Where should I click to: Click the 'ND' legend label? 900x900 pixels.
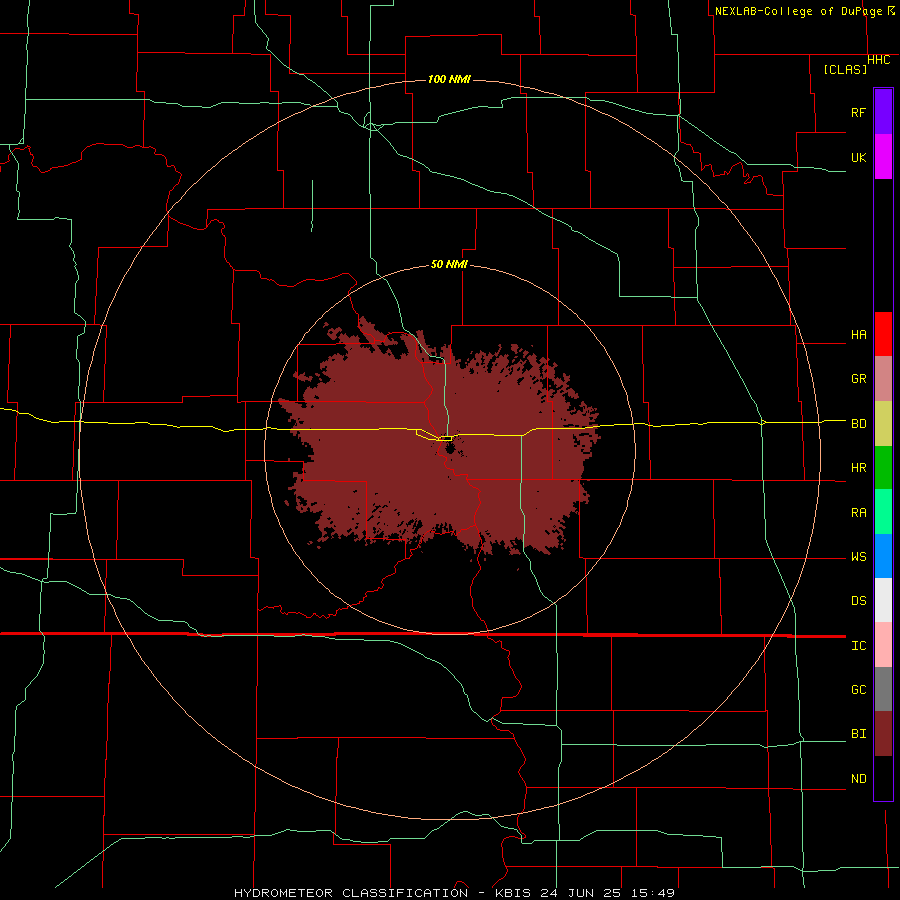click(858, 778)
